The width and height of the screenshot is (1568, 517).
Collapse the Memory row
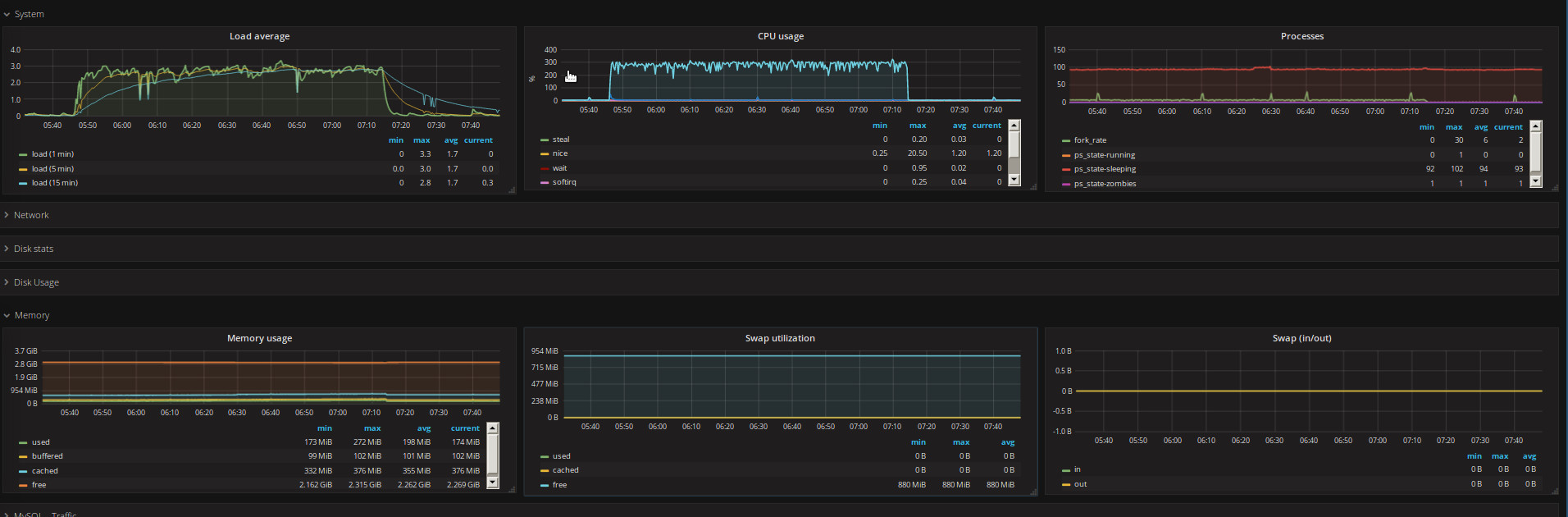(31, 315)
